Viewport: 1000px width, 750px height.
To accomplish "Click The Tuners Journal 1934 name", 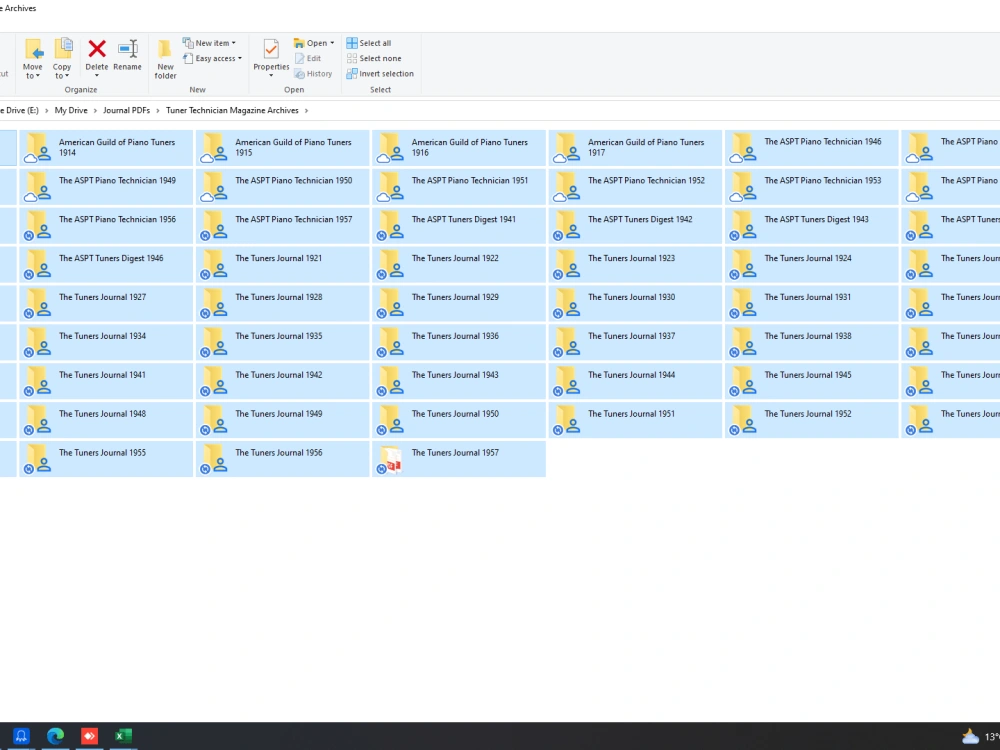I will [x=102, y=336].
